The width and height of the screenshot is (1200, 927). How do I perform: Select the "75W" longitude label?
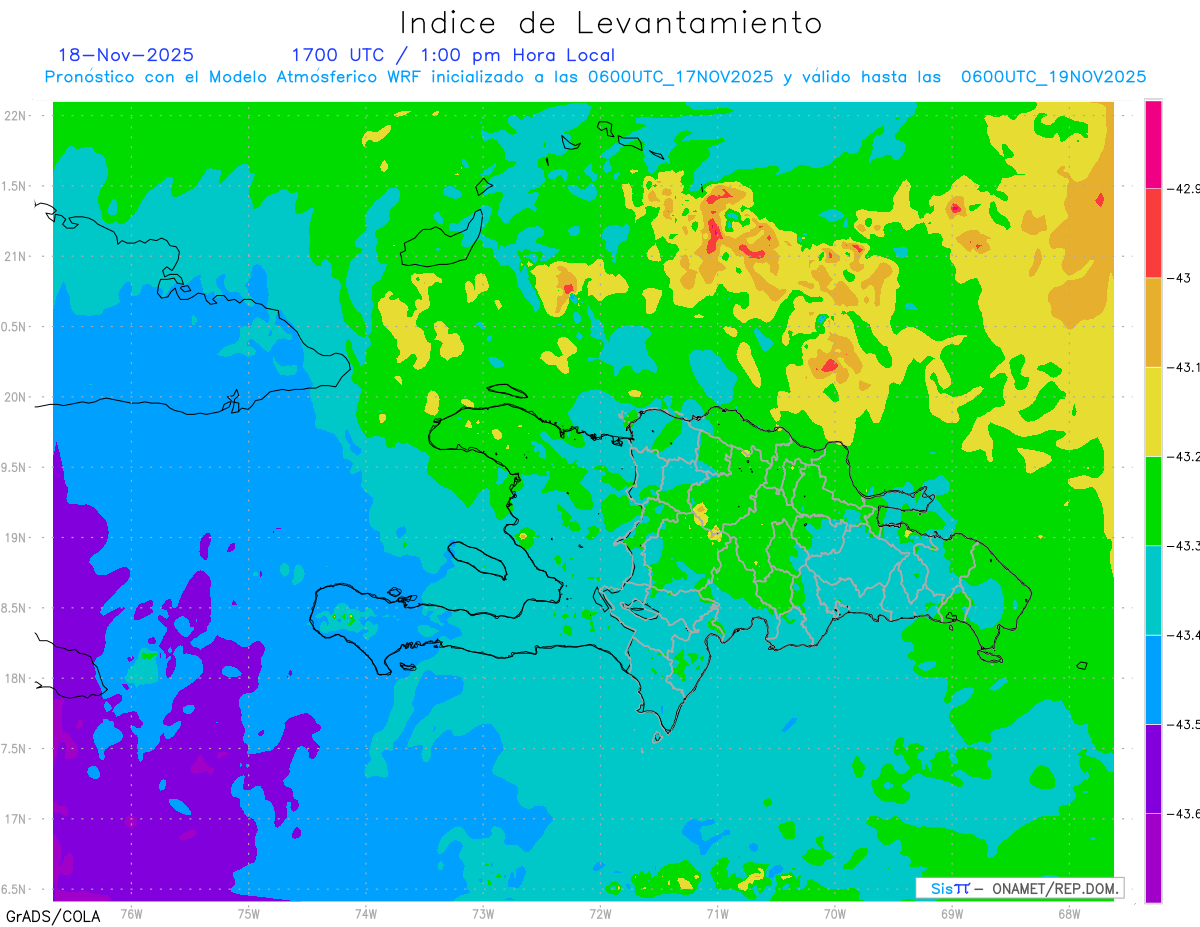[248, 914]
